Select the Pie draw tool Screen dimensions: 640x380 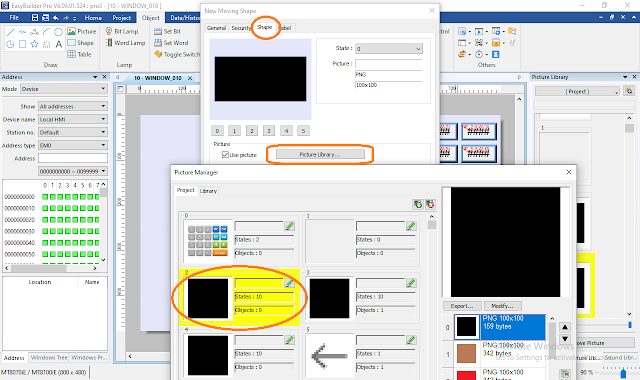coord(11,44)
